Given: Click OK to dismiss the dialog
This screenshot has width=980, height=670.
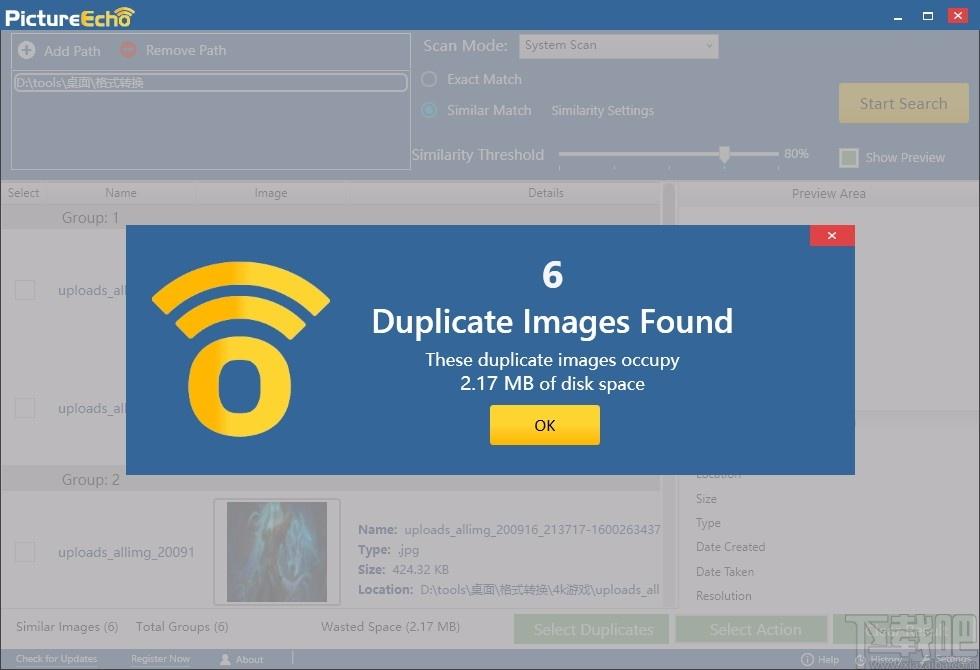Looking at the screenshot, I should point(545,425).
